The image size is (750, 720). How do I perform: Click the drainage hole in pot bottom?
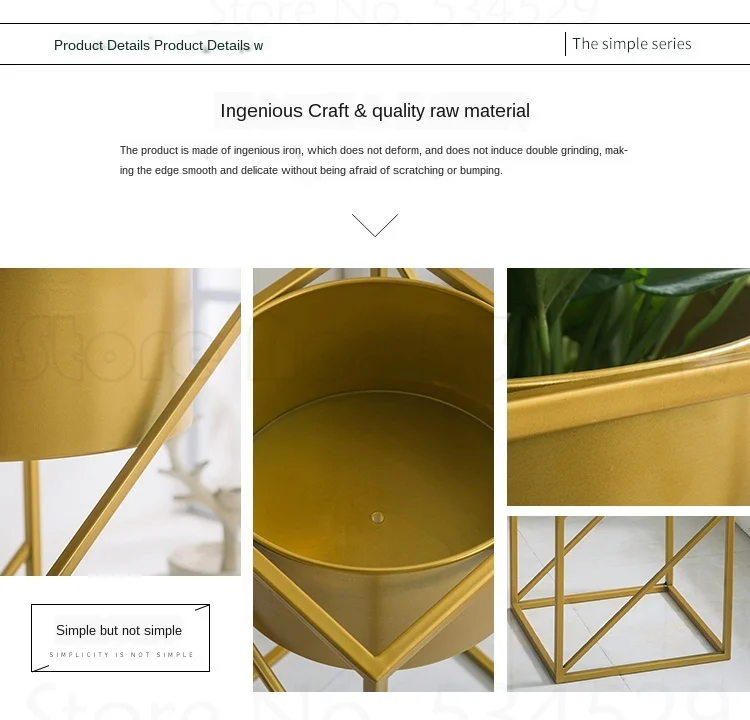(377, 518)
